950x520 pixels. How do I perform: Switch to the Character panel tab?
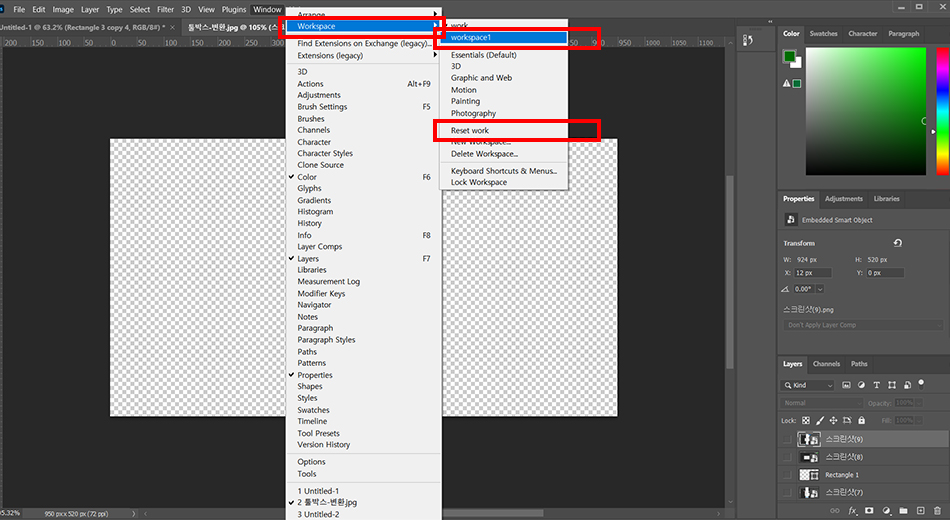(x=863, y=33)
